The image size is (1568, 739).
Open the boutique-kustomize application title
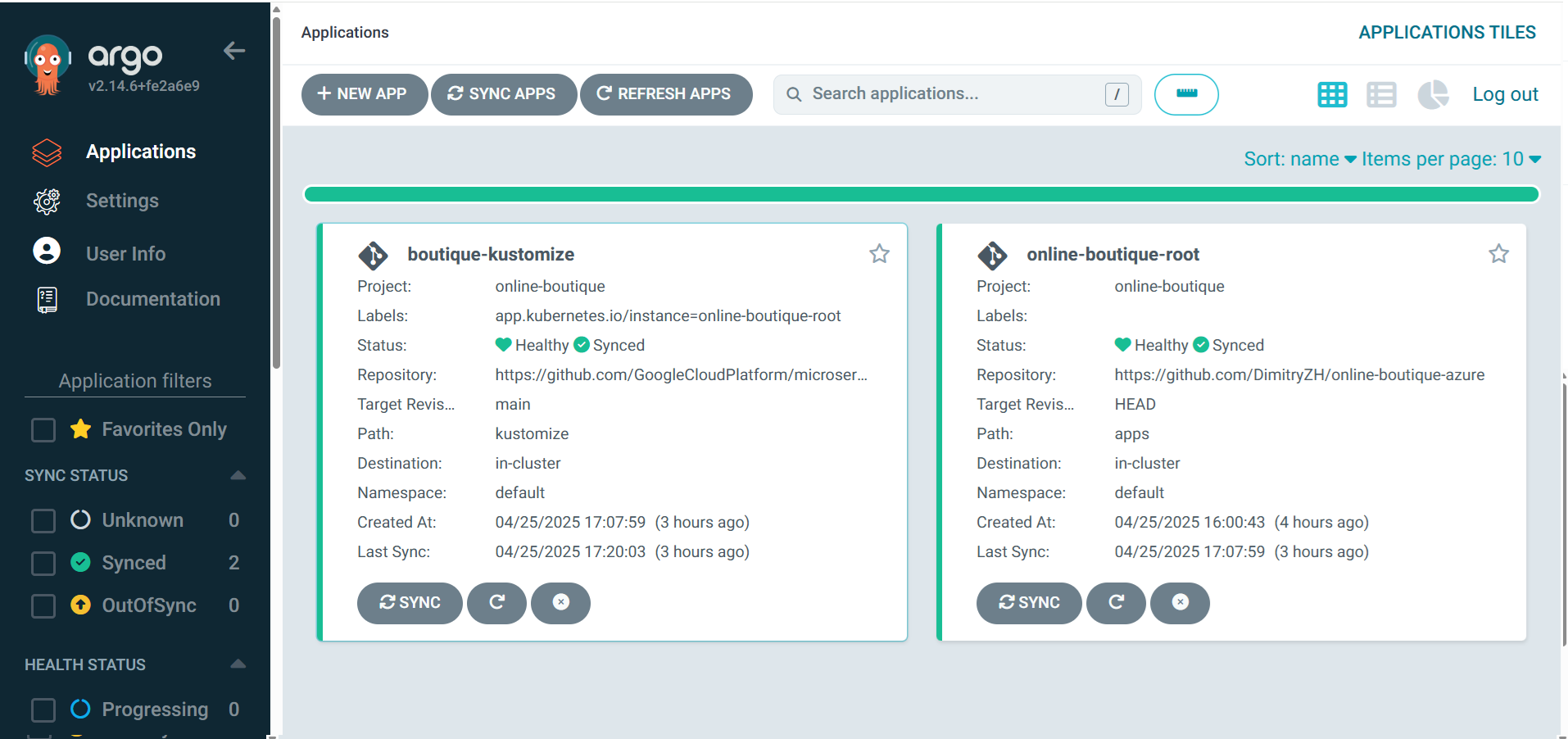click(x=491, y=254)
